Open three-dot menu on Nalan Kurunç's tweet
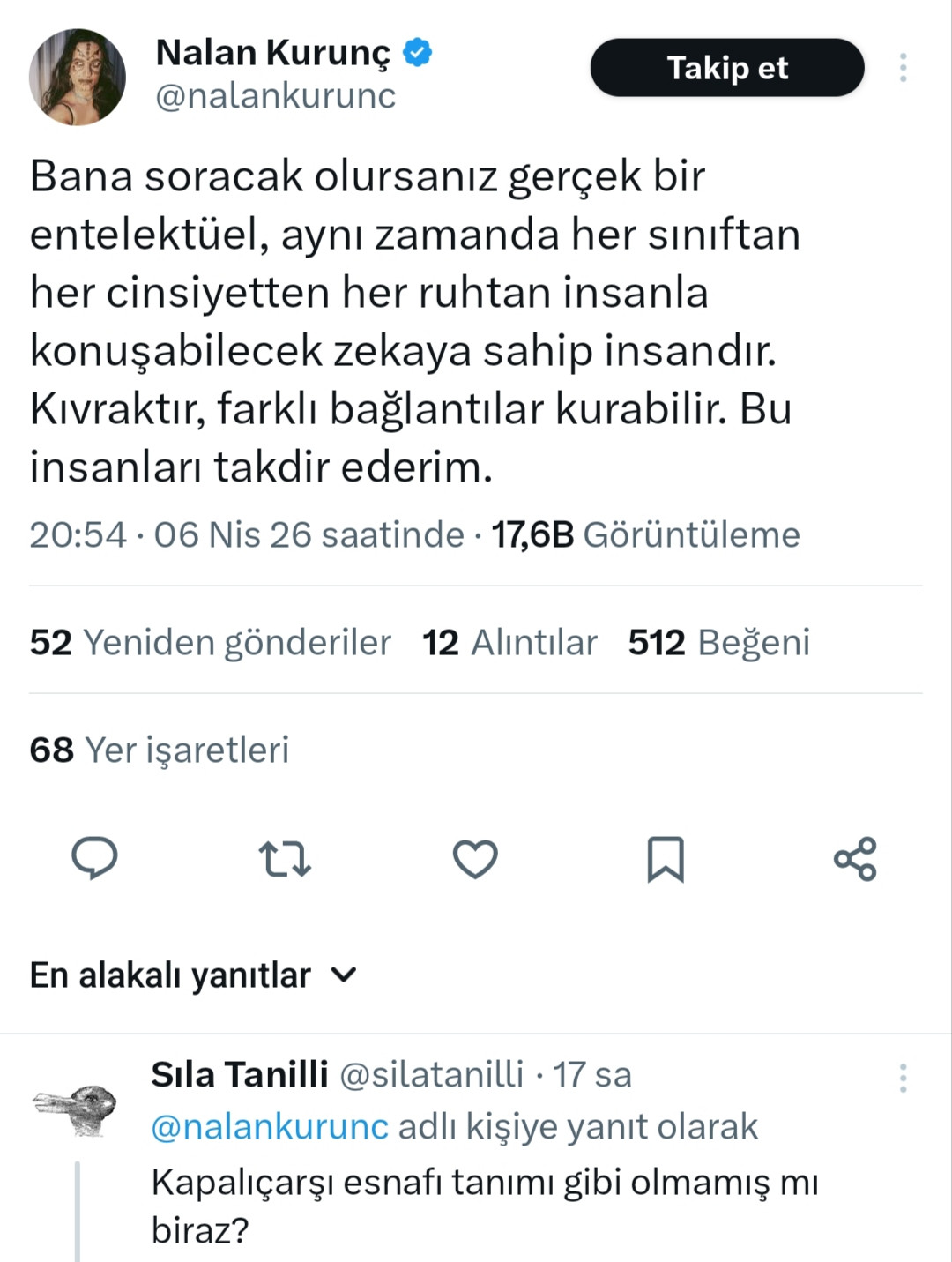Image resolution: width=952 pixels, height=1262 pixels. (903, 68)
